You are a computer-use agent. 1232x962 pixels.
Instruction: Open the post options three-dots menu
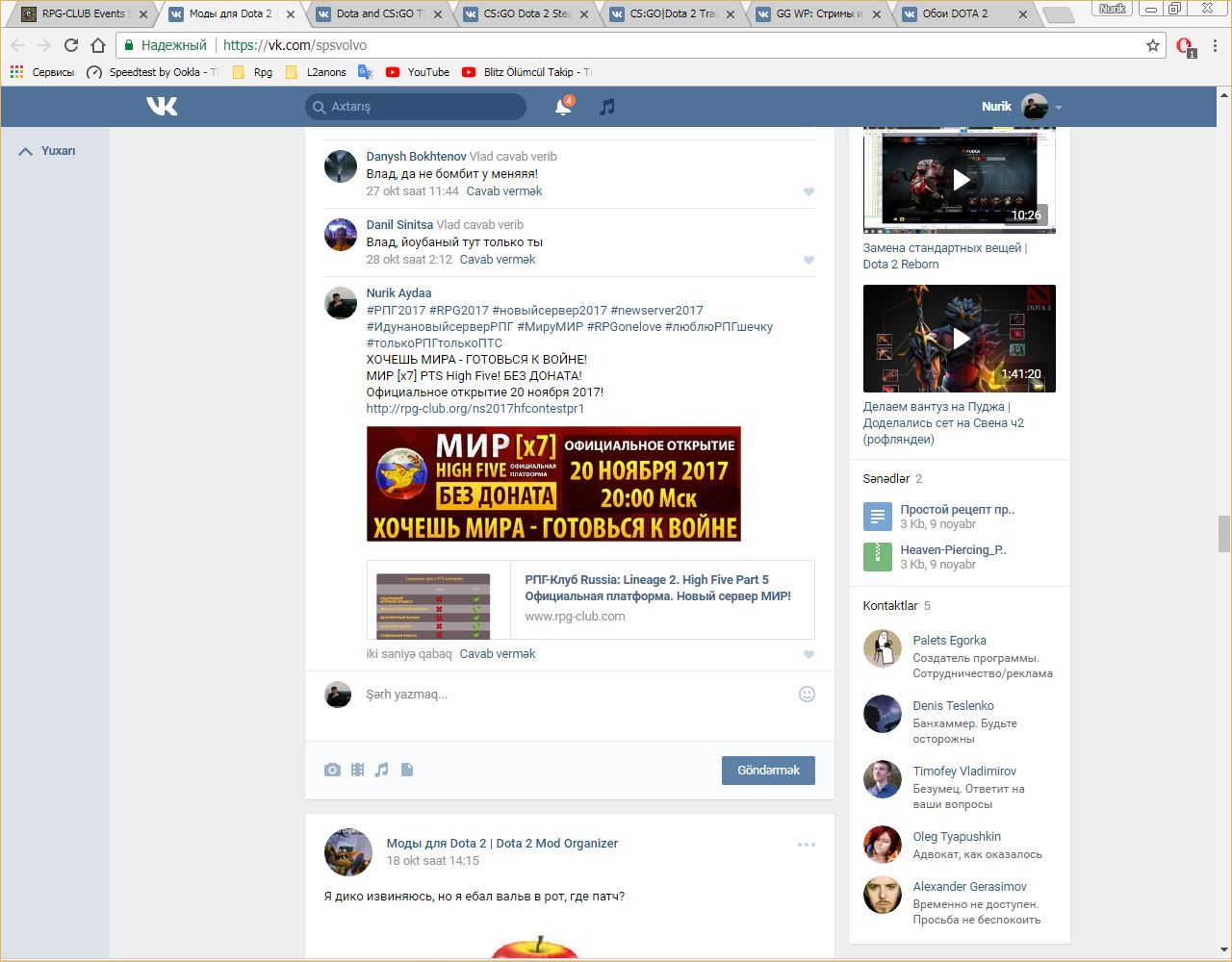(x=807, y=844)
